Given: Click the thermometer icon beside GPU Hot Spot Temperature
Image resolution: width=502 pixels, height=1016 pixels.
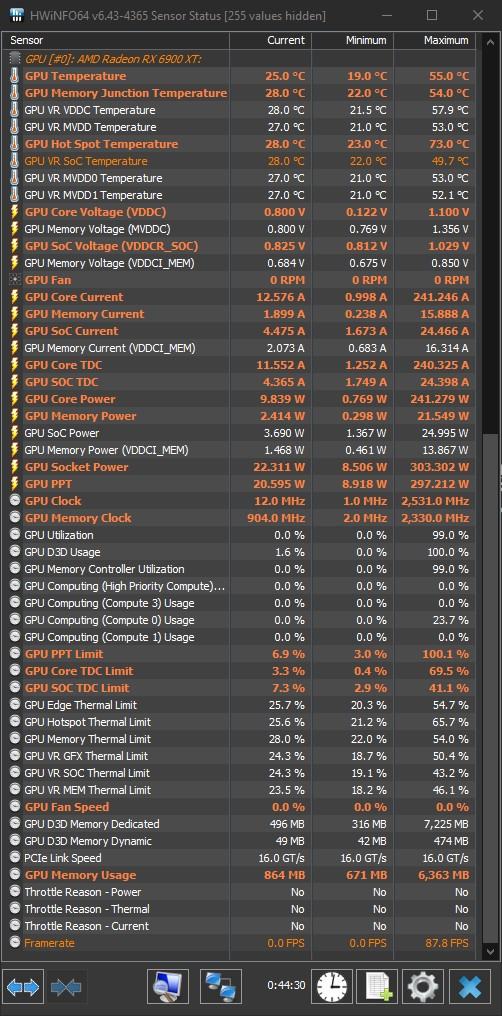Looking at the screenshot, I should pyautogui.click(x=15, y=144).
